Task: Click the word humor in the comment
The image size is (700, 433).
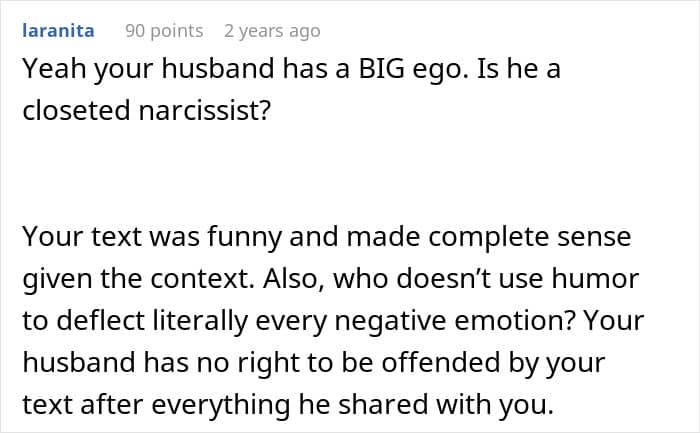Action: [596, 279]
